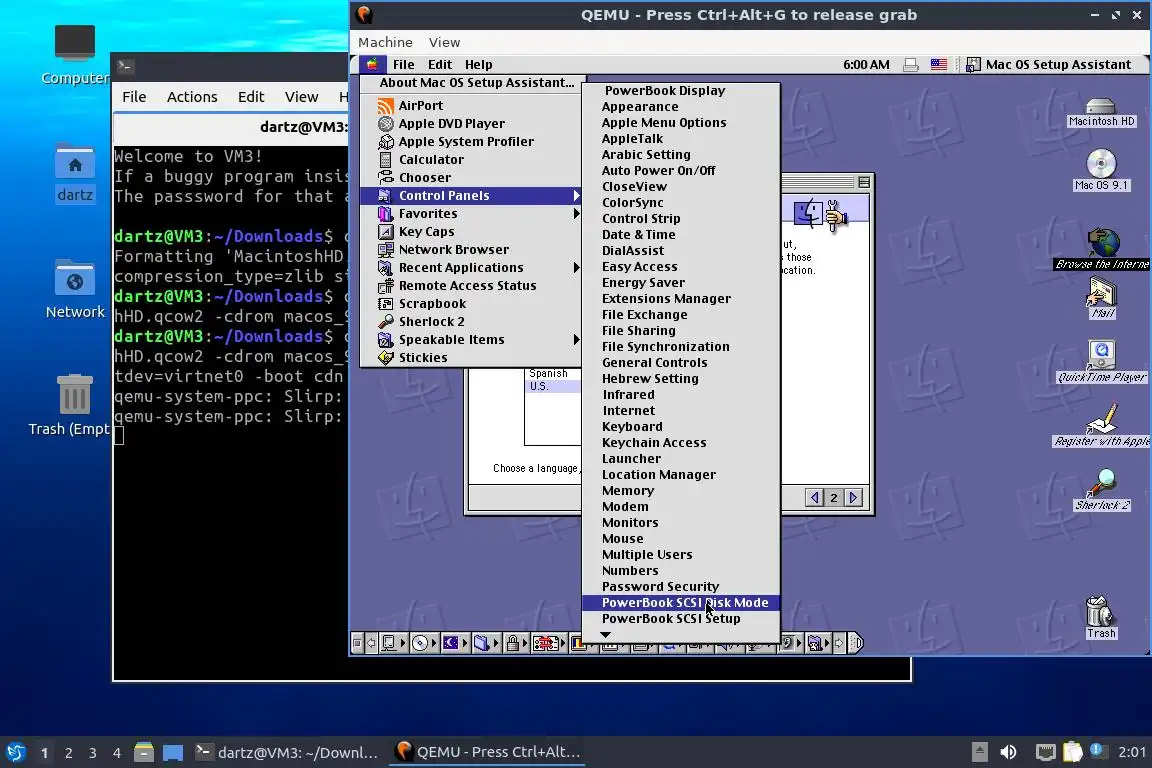The width and height of the screenshot is (1152, 768).
Task: Open the Network icon on Linux desktop
Action: point(75,290)
